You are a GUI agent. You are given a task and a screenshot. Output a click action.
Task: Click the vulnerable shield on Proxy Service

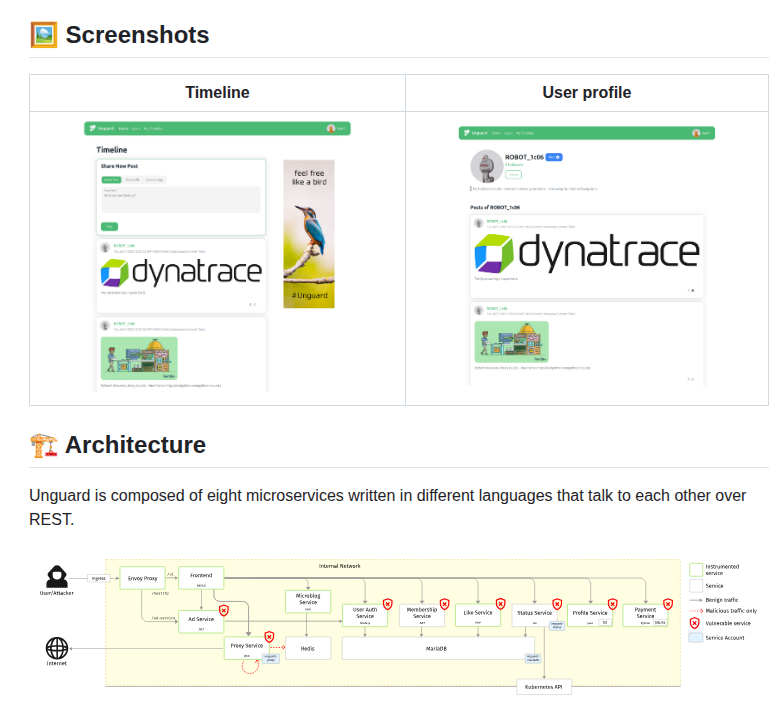[x=269, y=637]
